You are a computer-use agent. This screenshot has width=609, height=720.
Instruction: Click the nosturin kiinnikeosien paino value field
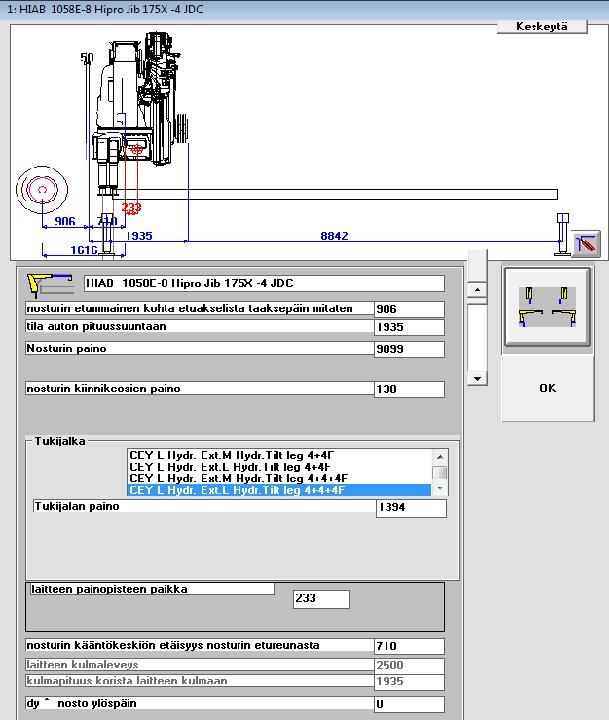(409, 389)
